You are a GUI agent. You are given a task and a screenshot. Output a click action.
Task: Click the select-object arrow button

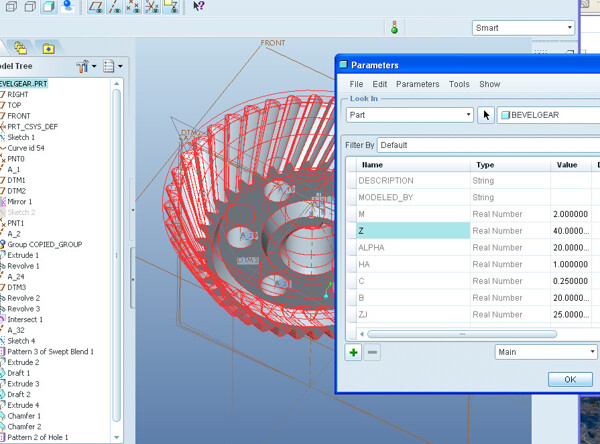pyautogui.click(x=486, y=115)
